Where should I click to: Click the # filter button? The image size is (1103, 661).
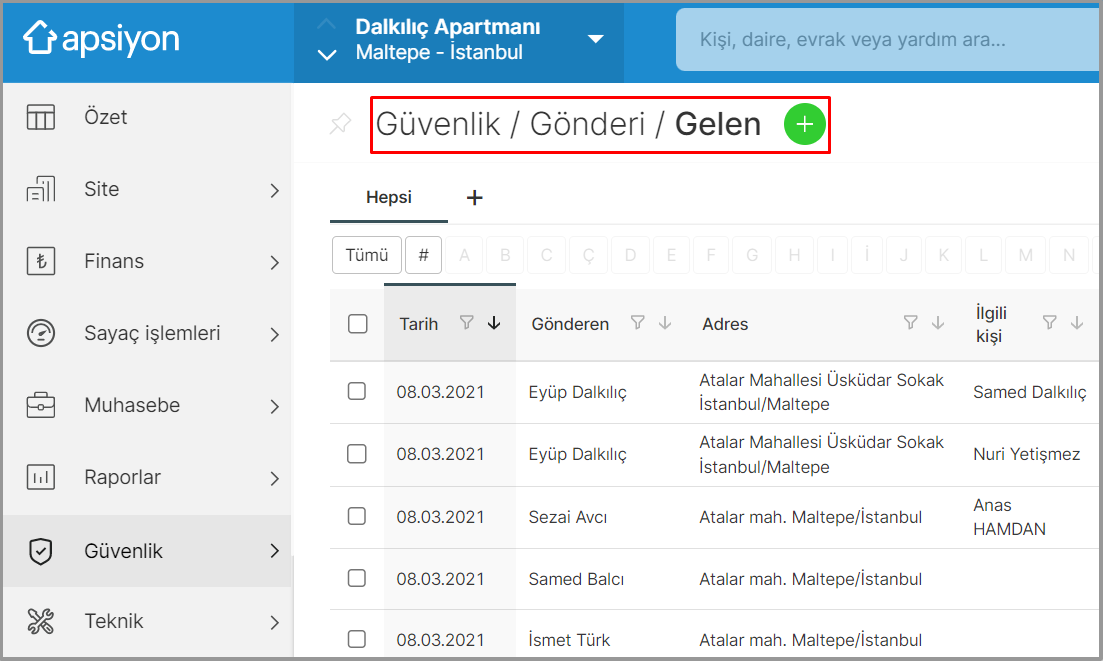(x=423, y=255)
